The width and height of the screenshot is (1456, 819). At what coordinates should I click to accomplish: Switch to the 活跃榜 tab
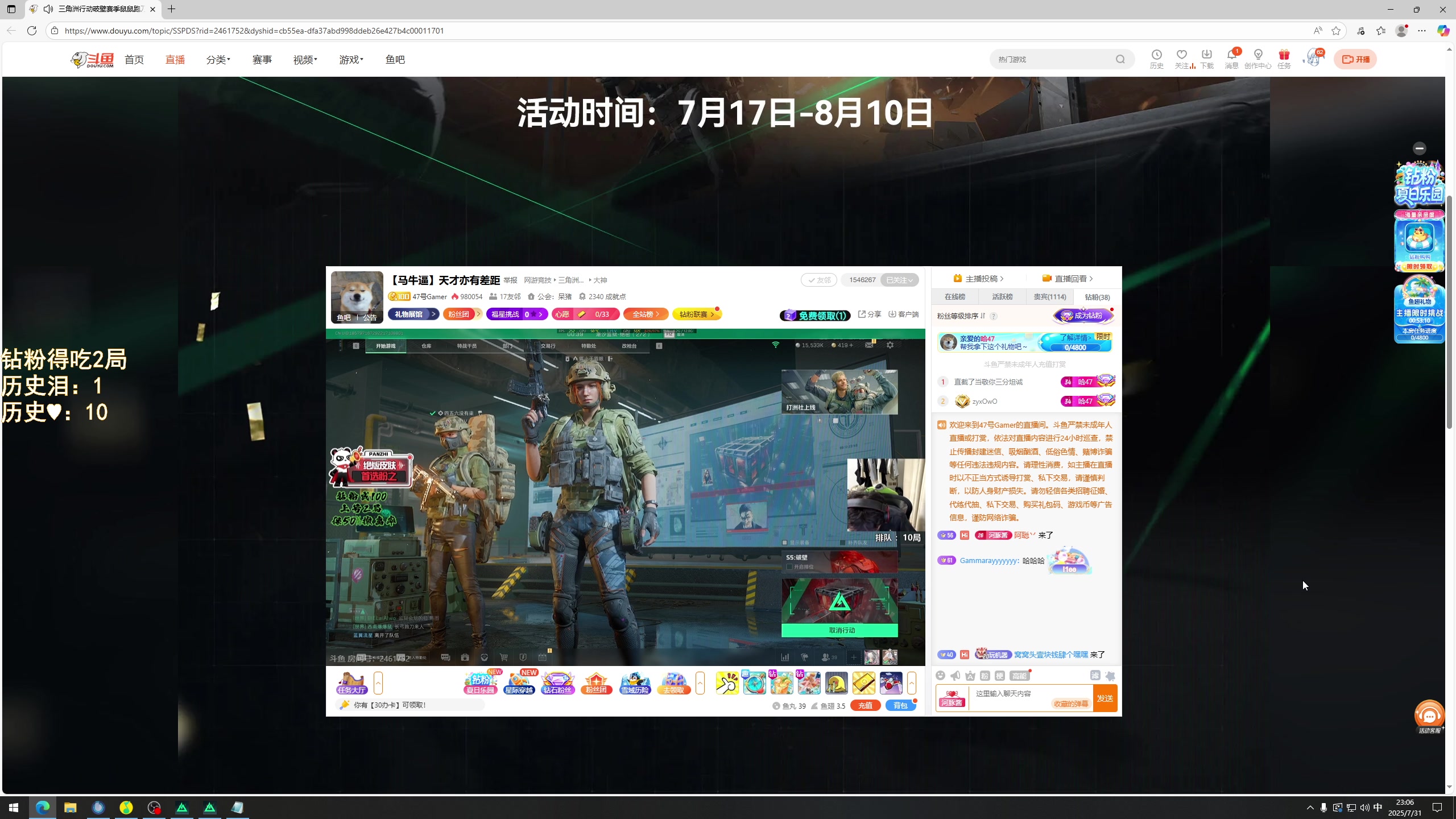1002,297
